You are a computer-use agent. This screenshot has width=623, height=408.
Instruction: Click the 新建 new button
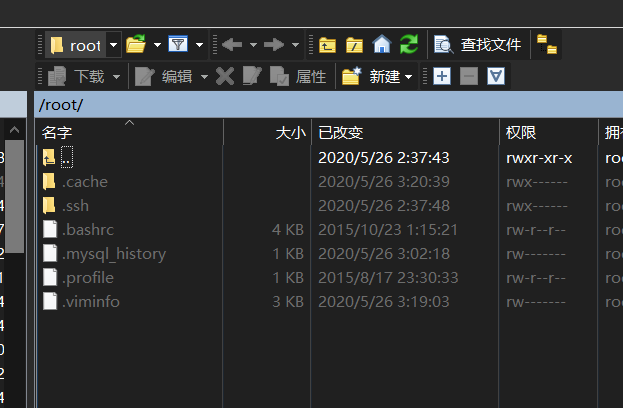point(371,76)
